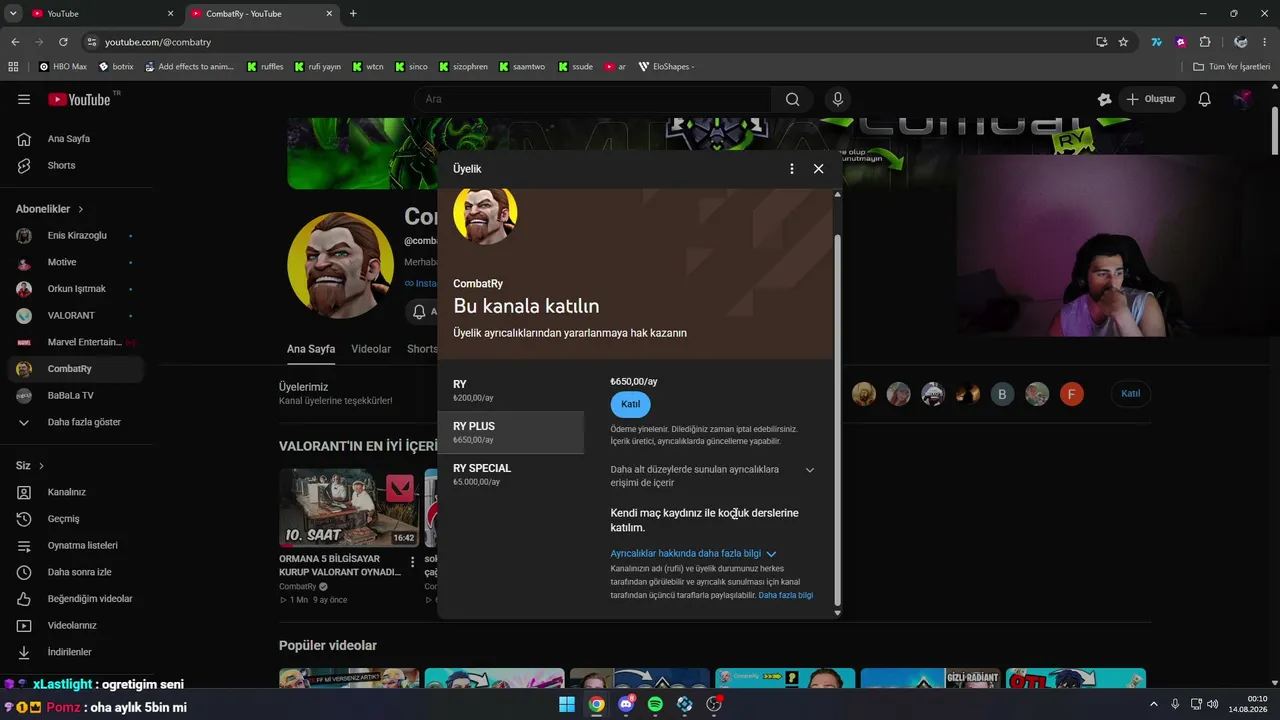Click the address bar URL
The width and height of the screenshot is (1280, 720).
pyautogui.click(x=158, y=42)
